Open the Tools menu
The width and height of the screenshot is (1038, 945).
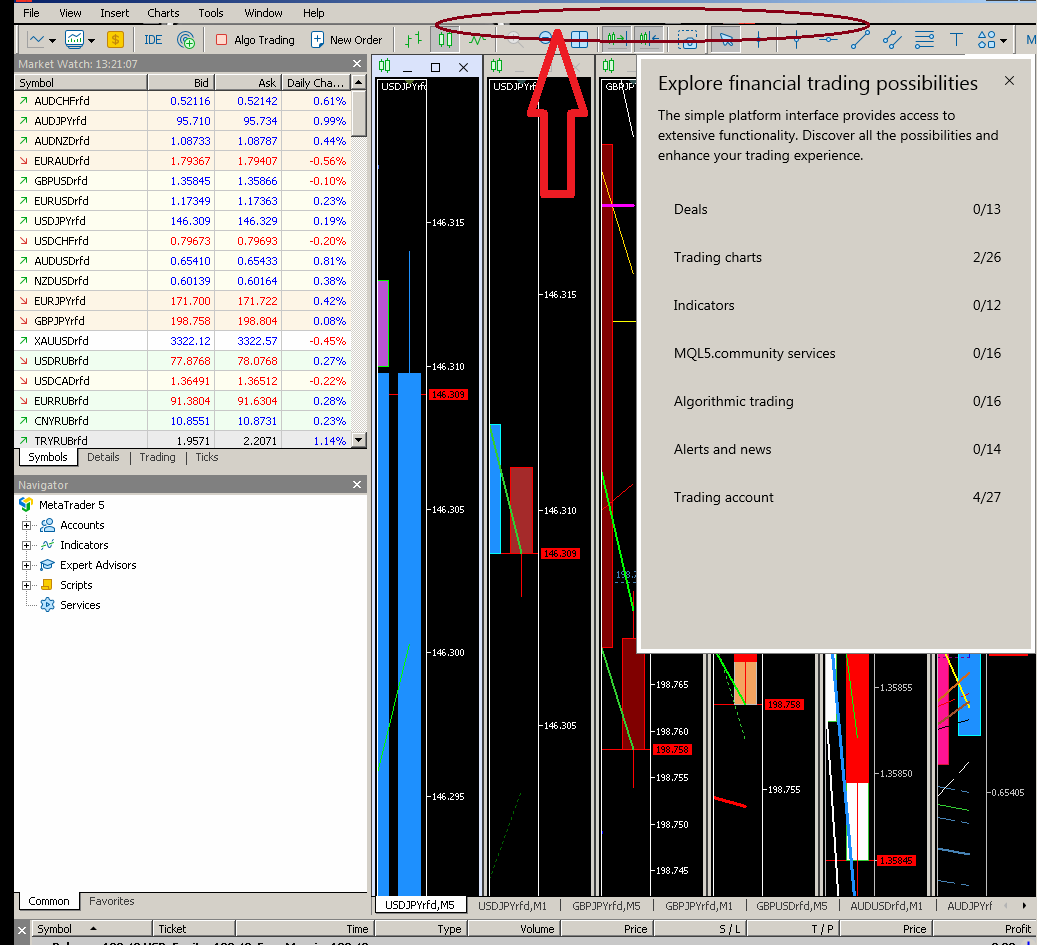[211, 13]
